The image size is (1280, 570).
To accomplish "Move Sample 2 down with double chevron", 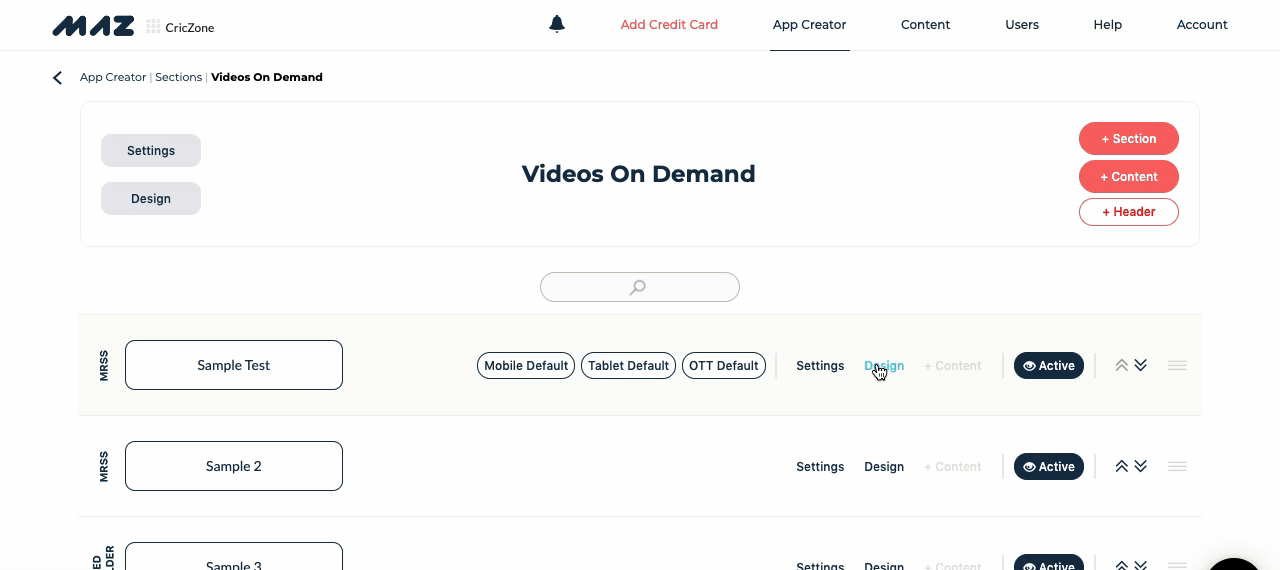I will point(1141,466).
